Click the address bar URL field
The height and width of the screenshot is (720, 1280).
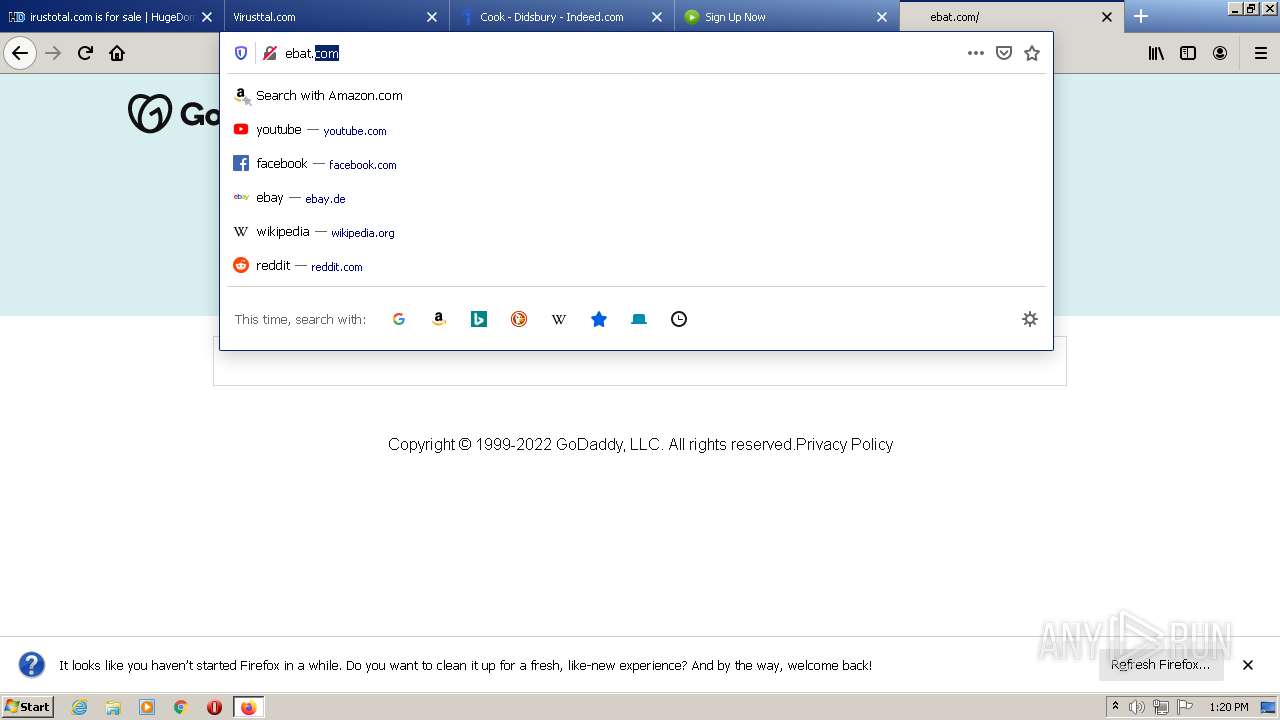tap(620, 53)
